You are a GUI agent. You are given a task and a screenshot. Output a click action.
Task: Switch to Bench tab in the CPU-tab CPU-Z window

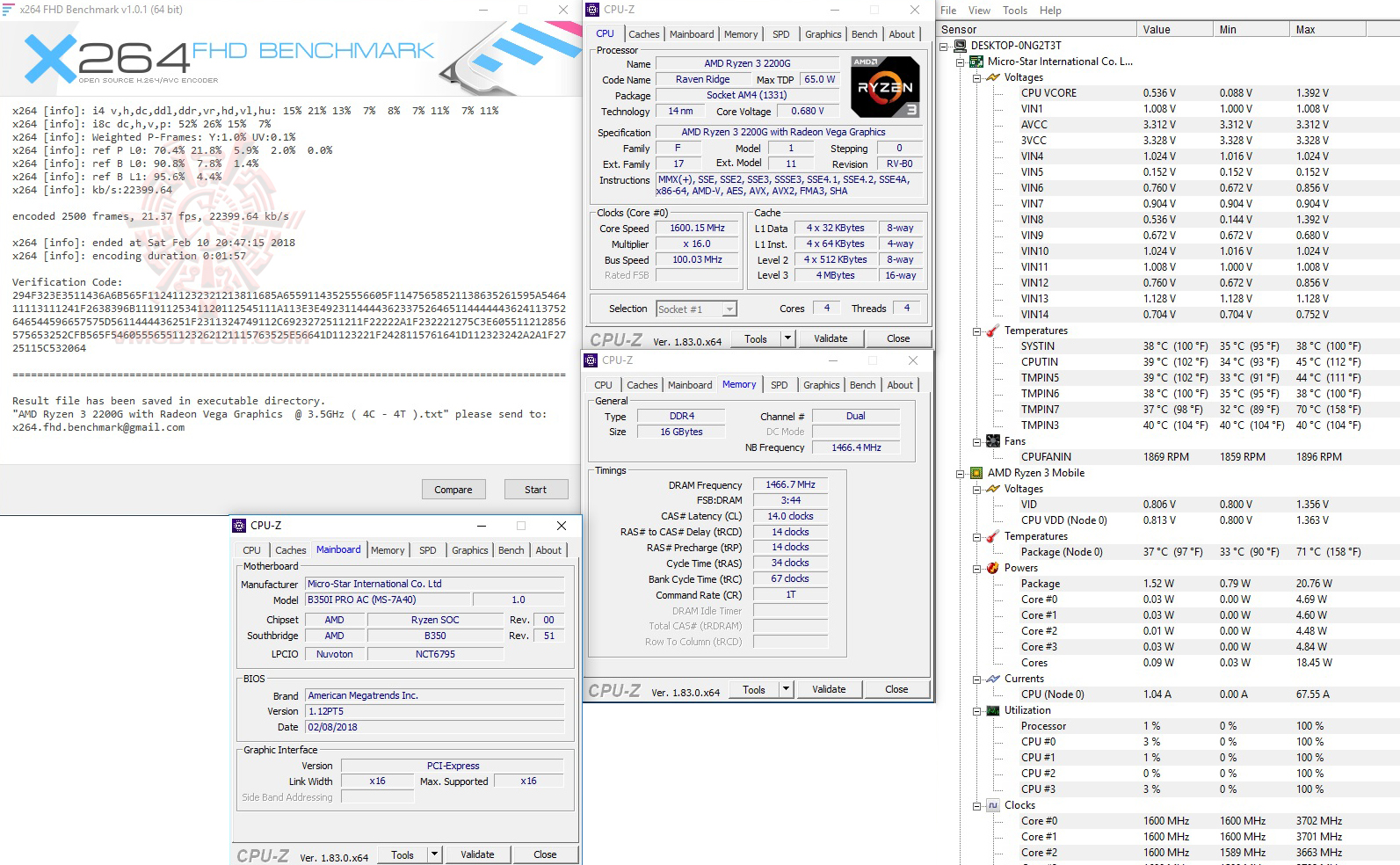coord(865,34)
